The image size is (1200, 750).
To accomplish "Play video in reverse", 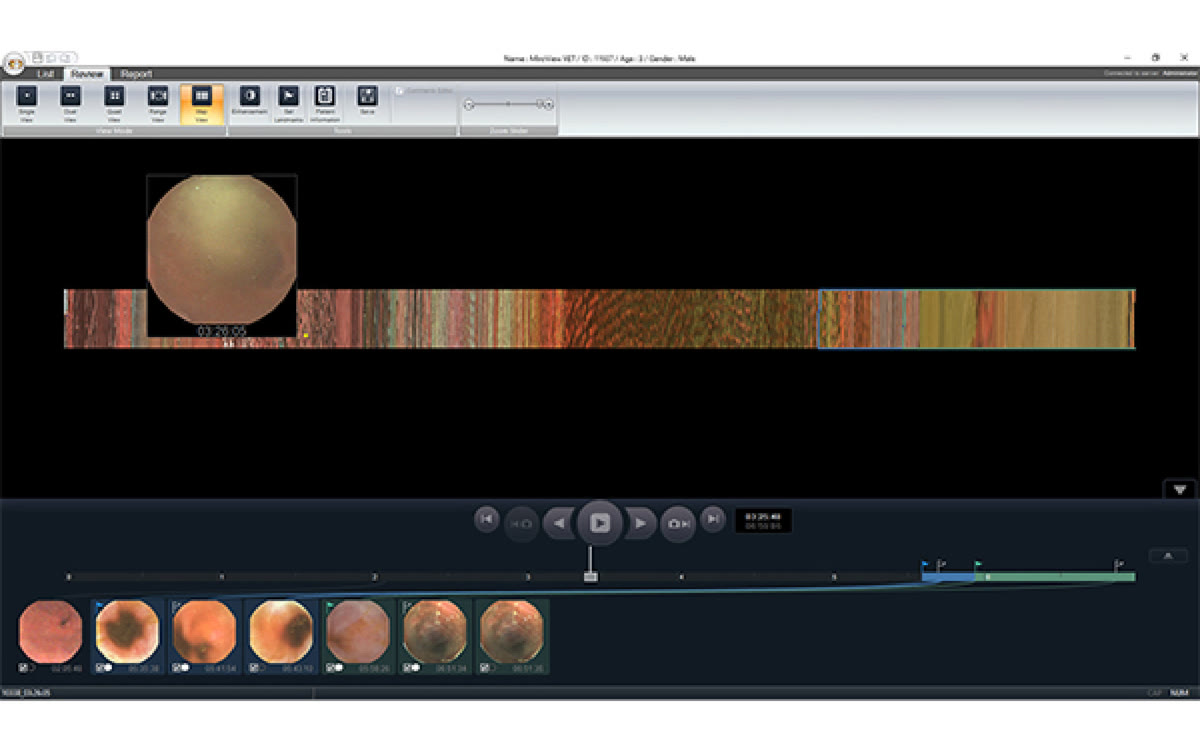I will [559, 523].
